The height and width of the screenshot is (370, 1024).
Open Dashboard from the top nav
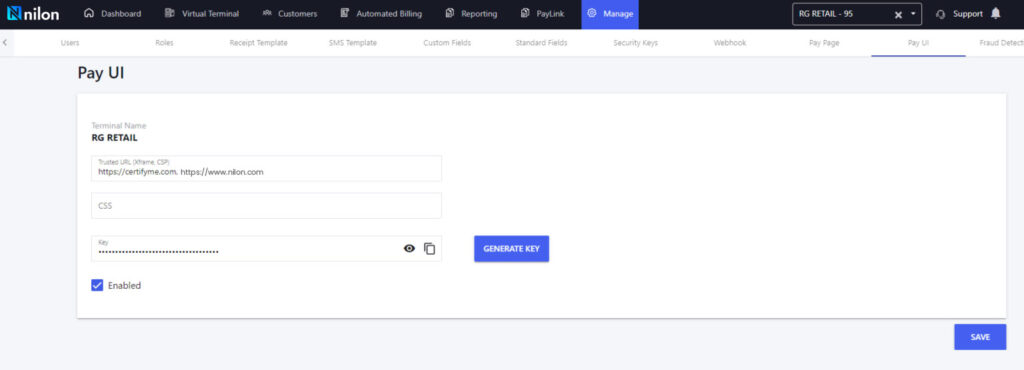(x=112, y=14)
